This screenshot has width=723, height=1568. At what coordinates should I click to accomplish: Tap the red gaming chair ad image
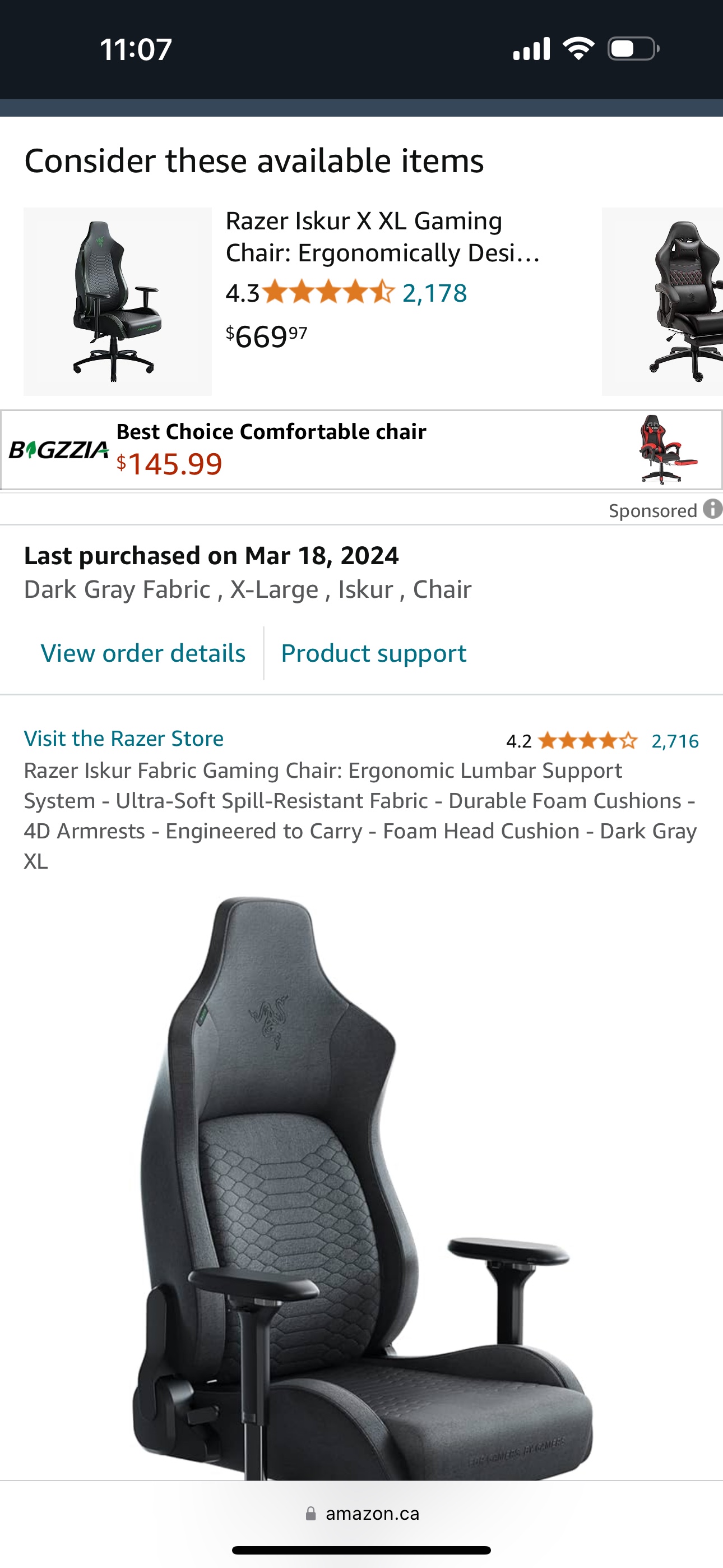coord(668,450)
